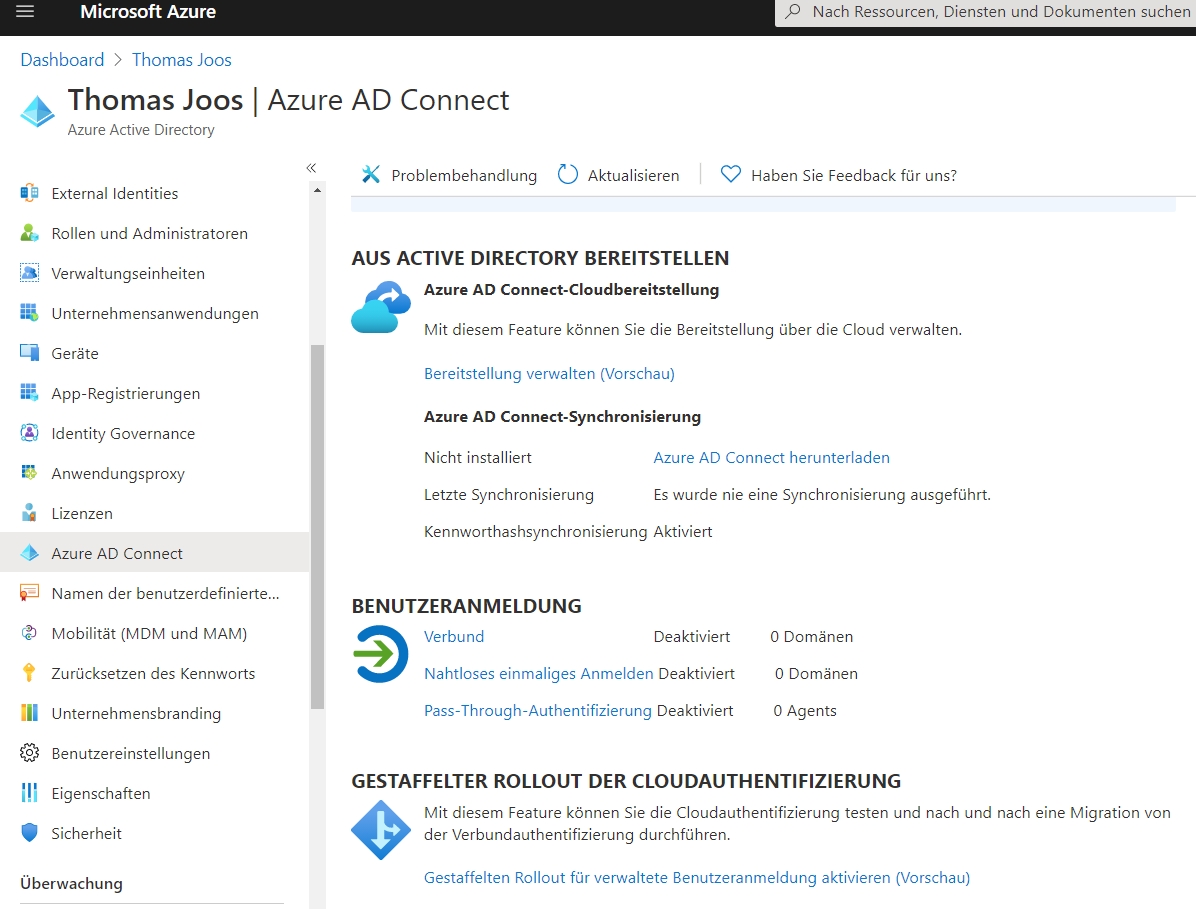Open Sicherheit menu item
This screenshot has height=909, width=1196.
(x=86, y=834)
